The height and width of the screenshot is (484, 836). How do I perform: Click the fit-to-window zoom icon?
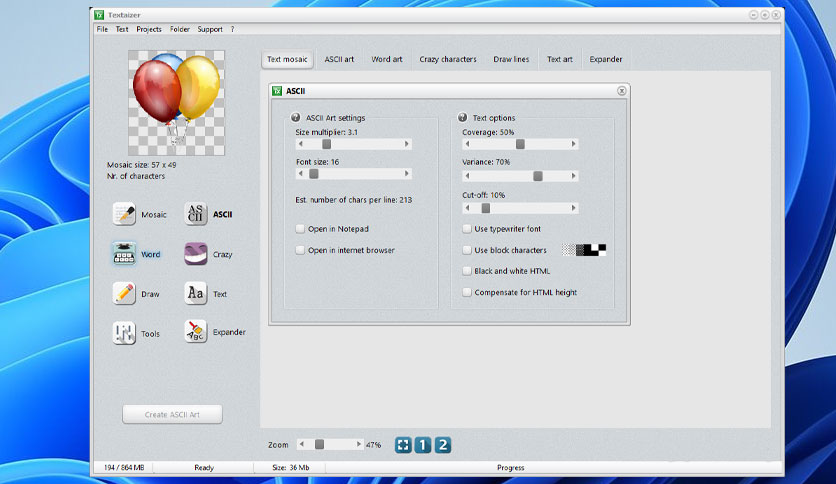tap(403, 445)
